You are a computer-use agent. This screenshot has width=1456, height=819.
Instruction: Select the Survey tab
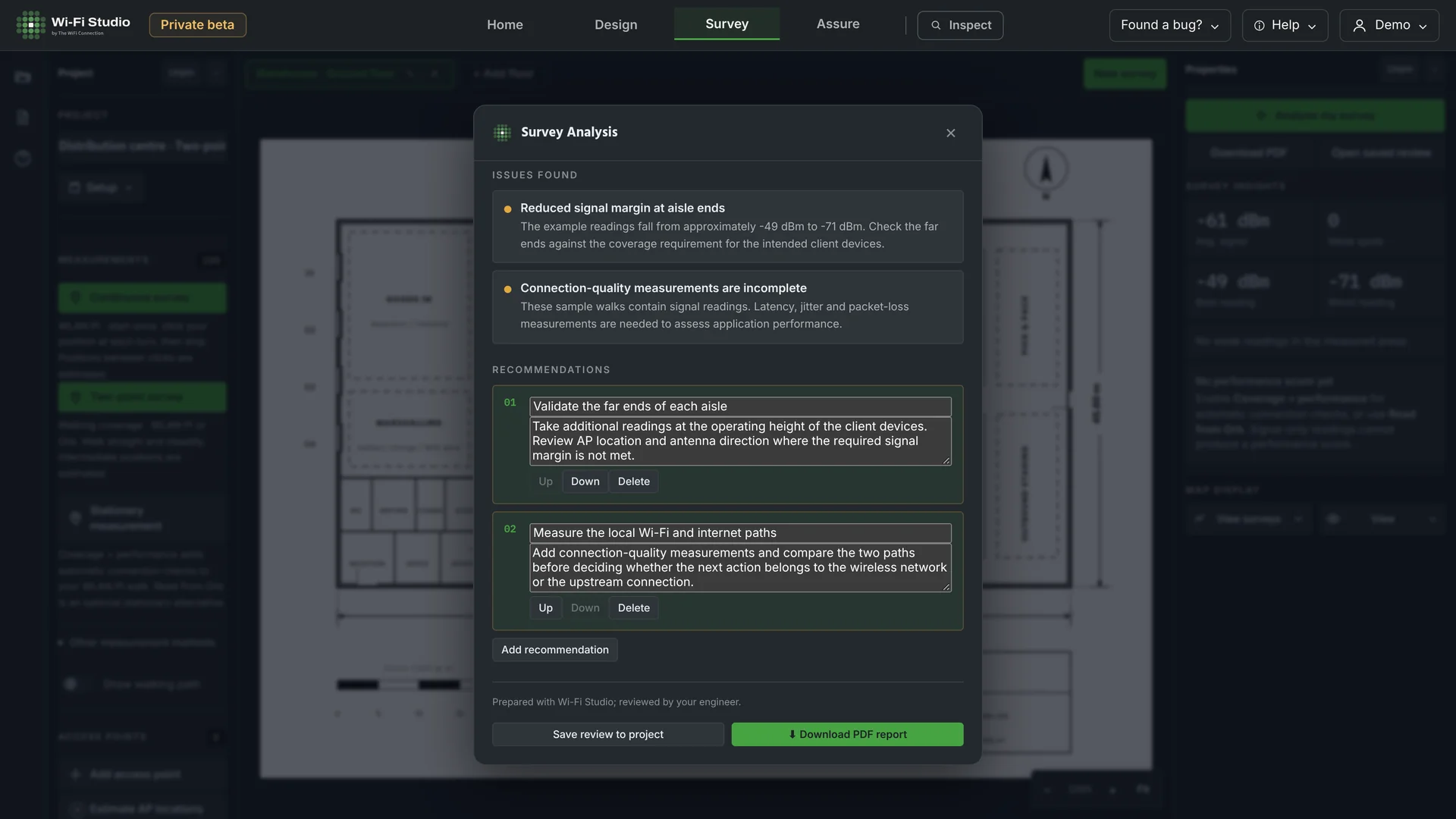726,24
